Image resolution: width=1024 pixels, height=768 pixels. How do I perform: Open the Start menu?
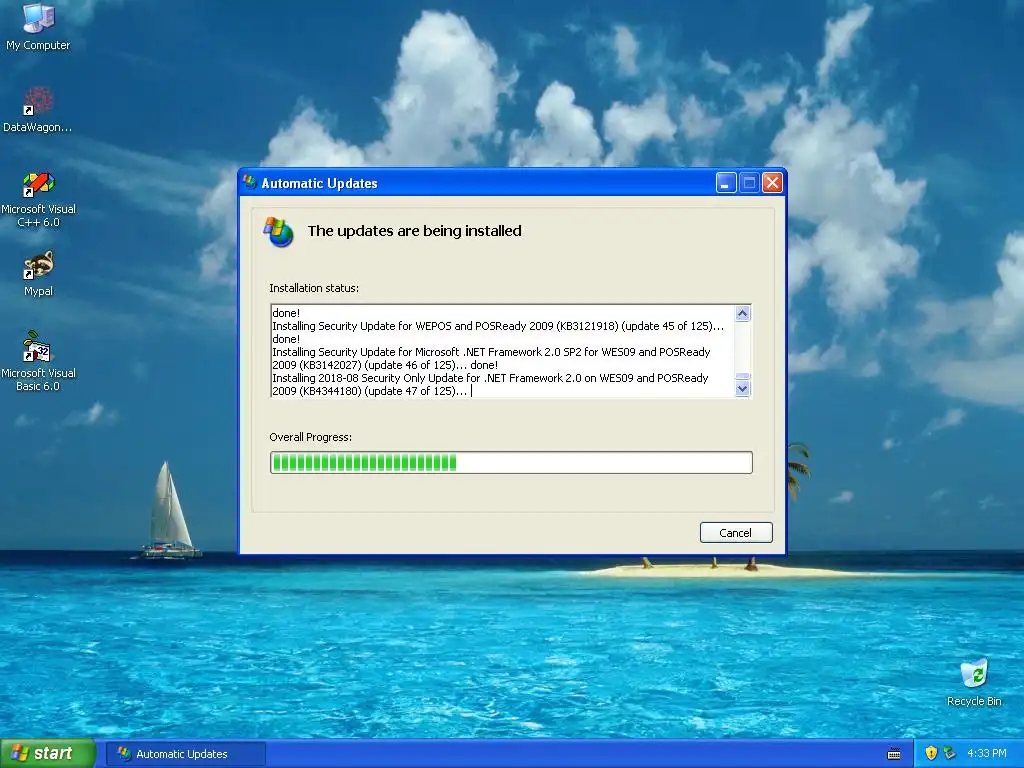pyautogui.click(x=47, y=754)
